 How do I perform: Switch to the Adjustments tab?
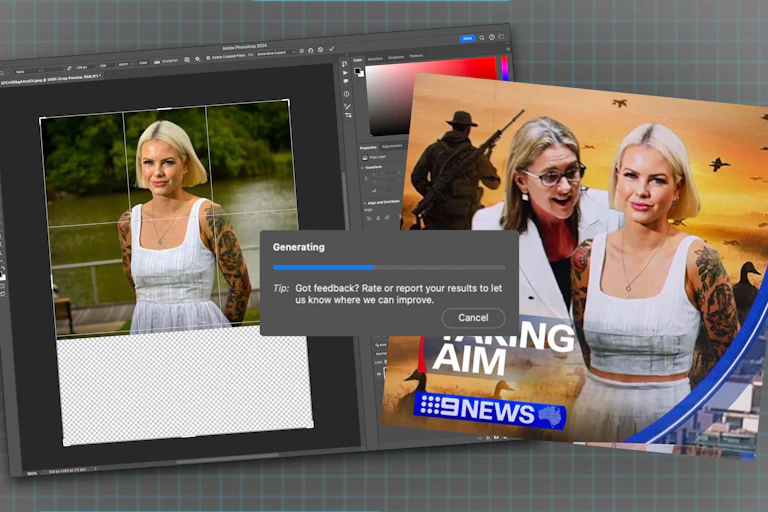[x=392, y=146]
